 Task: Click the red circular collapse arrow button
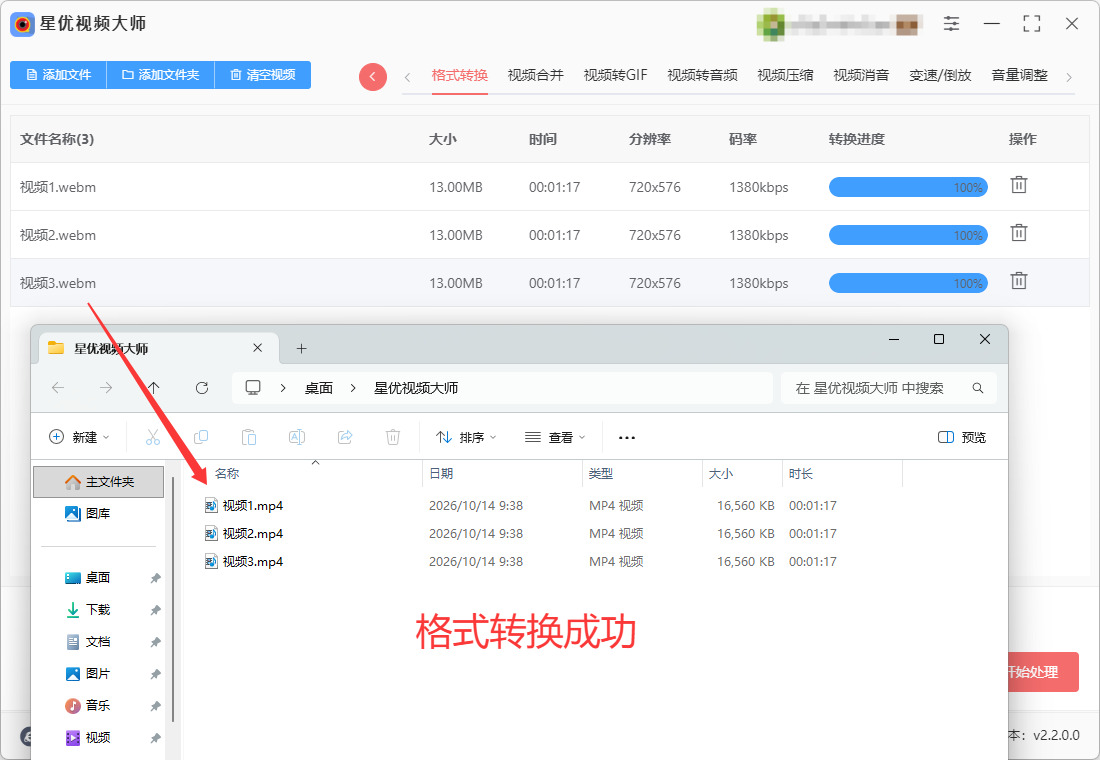coord(373,76)
